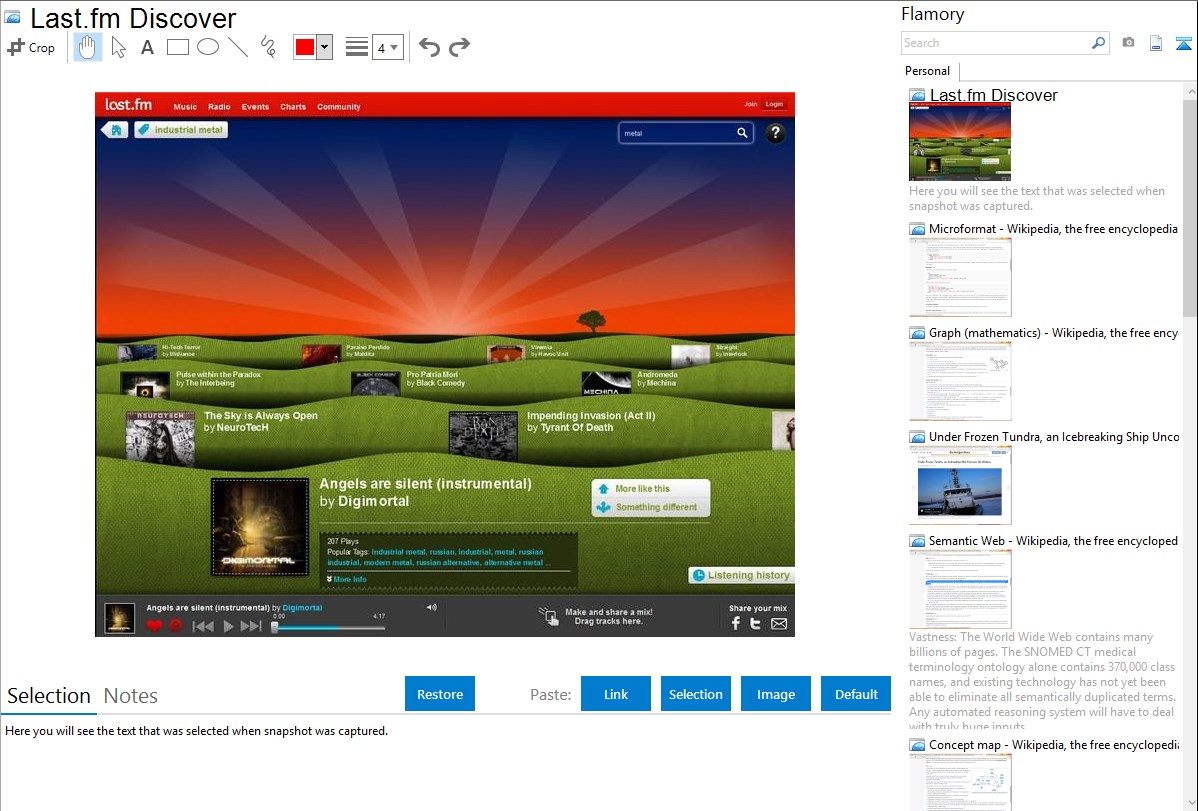Open Last.fm Discover snapshot thumbnail
Screen dimensions: 1198x811
pyautogui.click(x=960, y=143)
